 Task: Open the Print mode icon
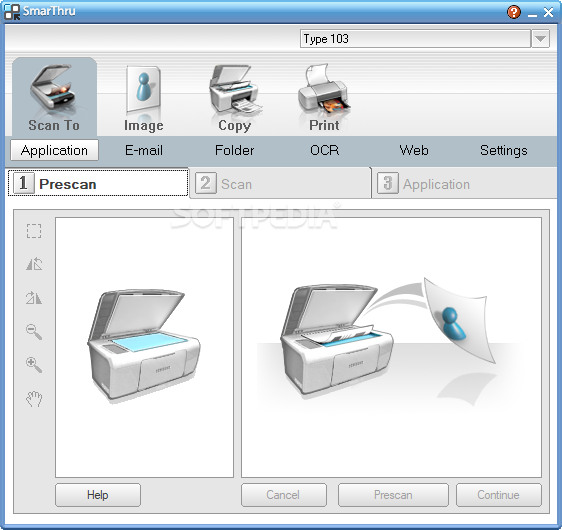click(324, 98)
